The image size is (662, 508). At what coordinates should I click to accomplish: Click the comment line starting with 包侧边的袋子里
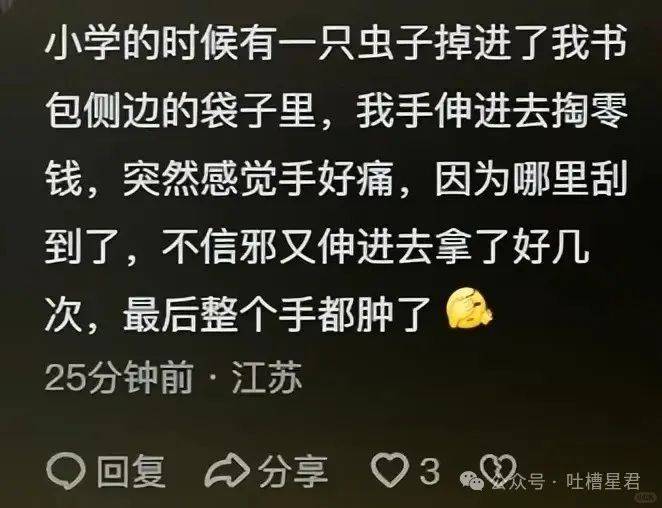tap(335, 111)
